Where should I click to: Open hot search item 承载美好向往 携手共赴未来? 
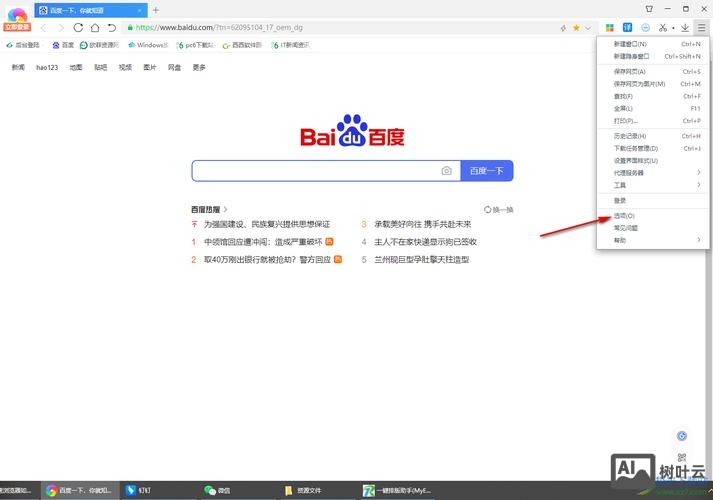[422, 224]
